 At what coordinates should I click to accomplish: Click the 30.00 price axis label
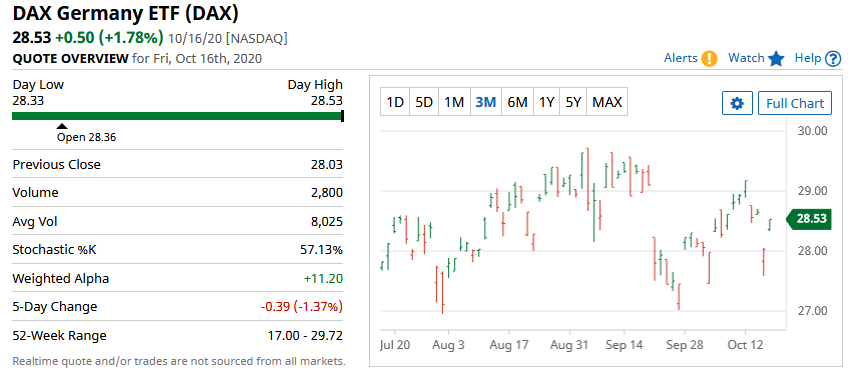[813, 131]
